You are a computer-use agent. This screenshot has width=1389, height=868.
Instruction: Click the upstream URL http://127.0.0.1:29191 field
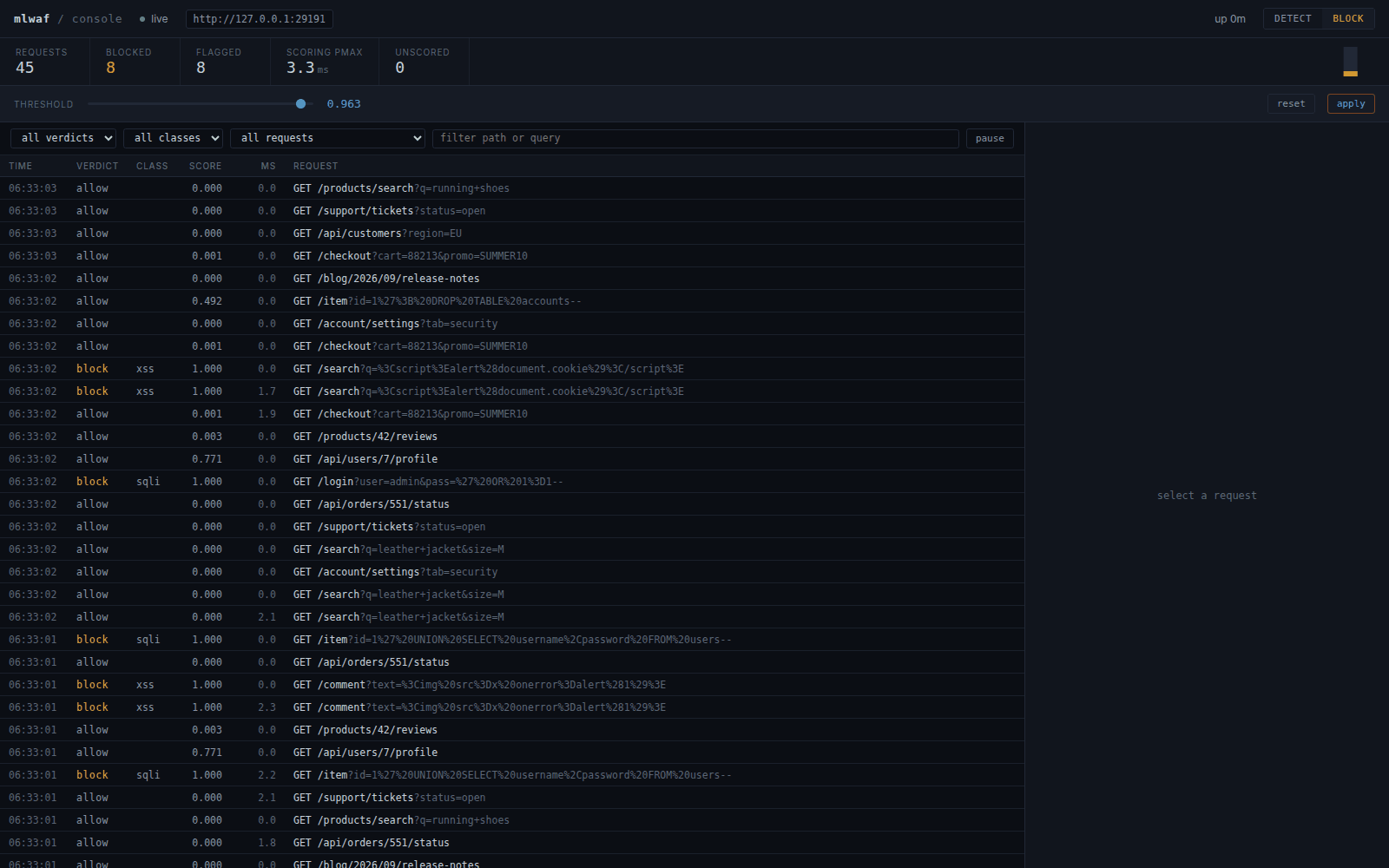(260, 19)
